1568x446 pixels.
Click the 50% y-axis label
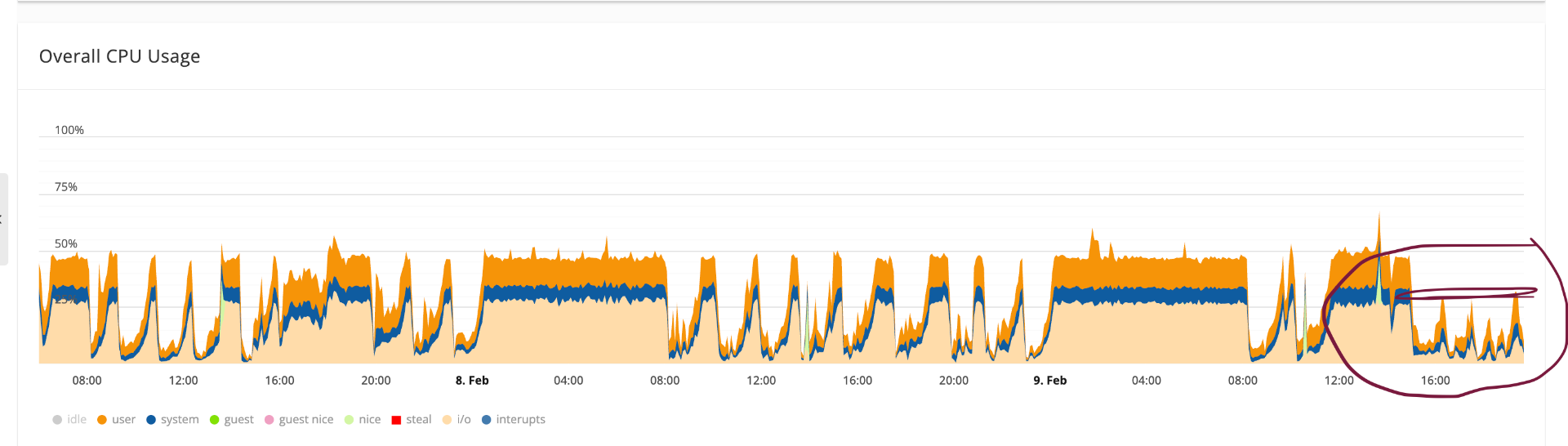(x=66, y=243)
